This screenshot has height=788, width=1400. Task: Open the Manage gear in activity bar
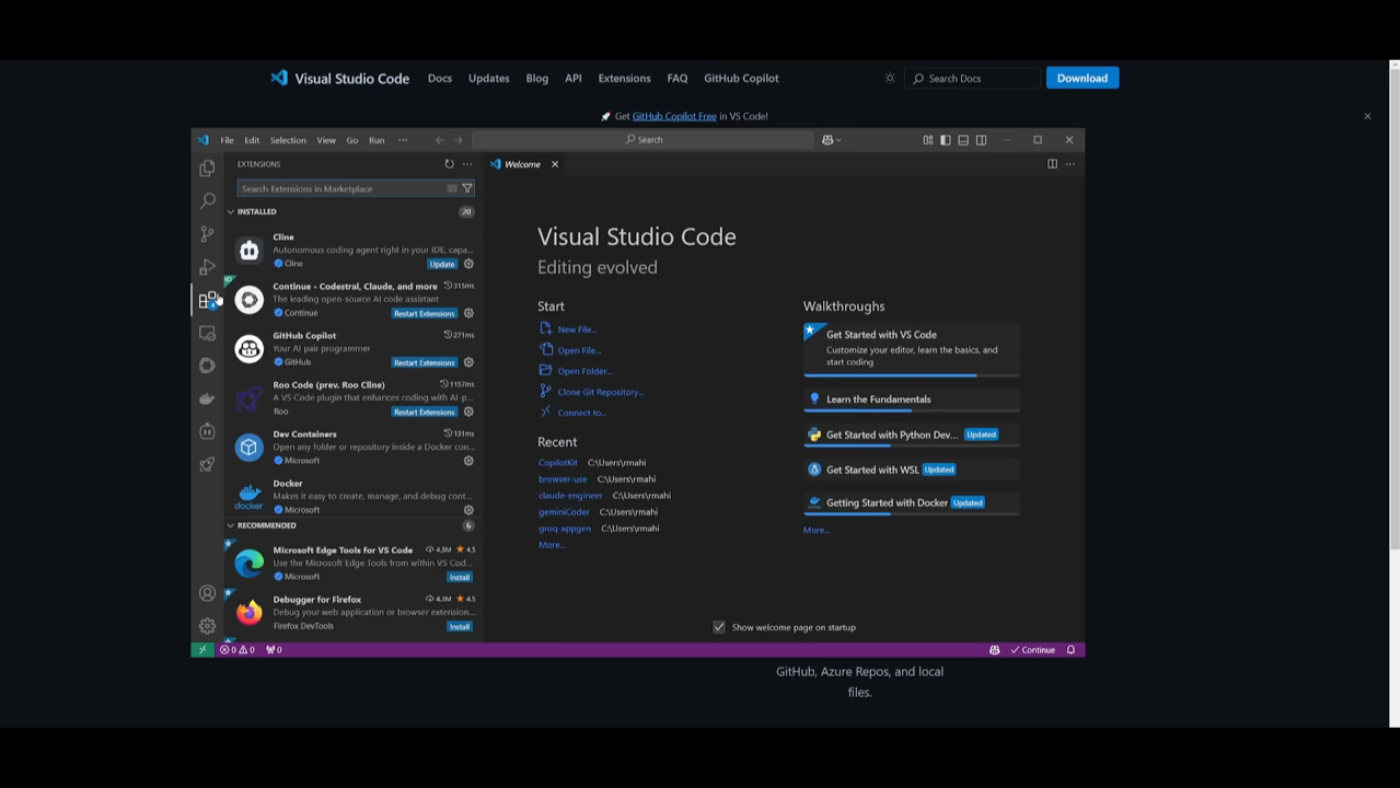pos(207,626)
